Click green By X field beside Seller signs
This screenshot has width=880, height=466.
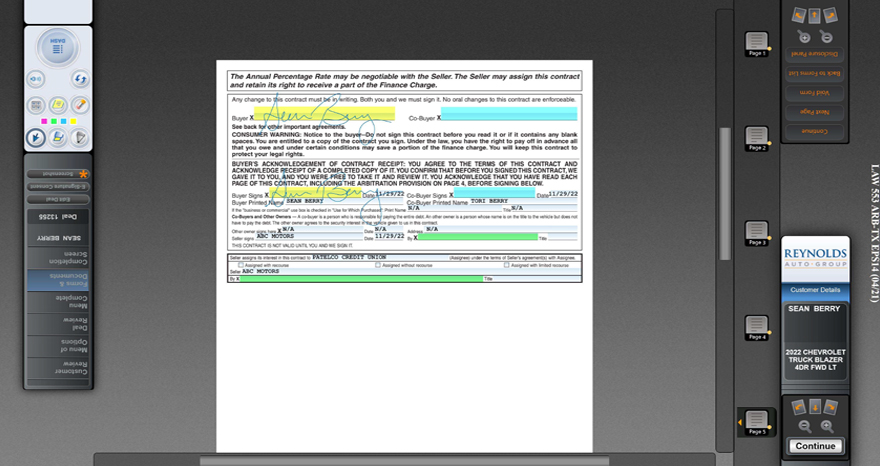tap(478, 237)
